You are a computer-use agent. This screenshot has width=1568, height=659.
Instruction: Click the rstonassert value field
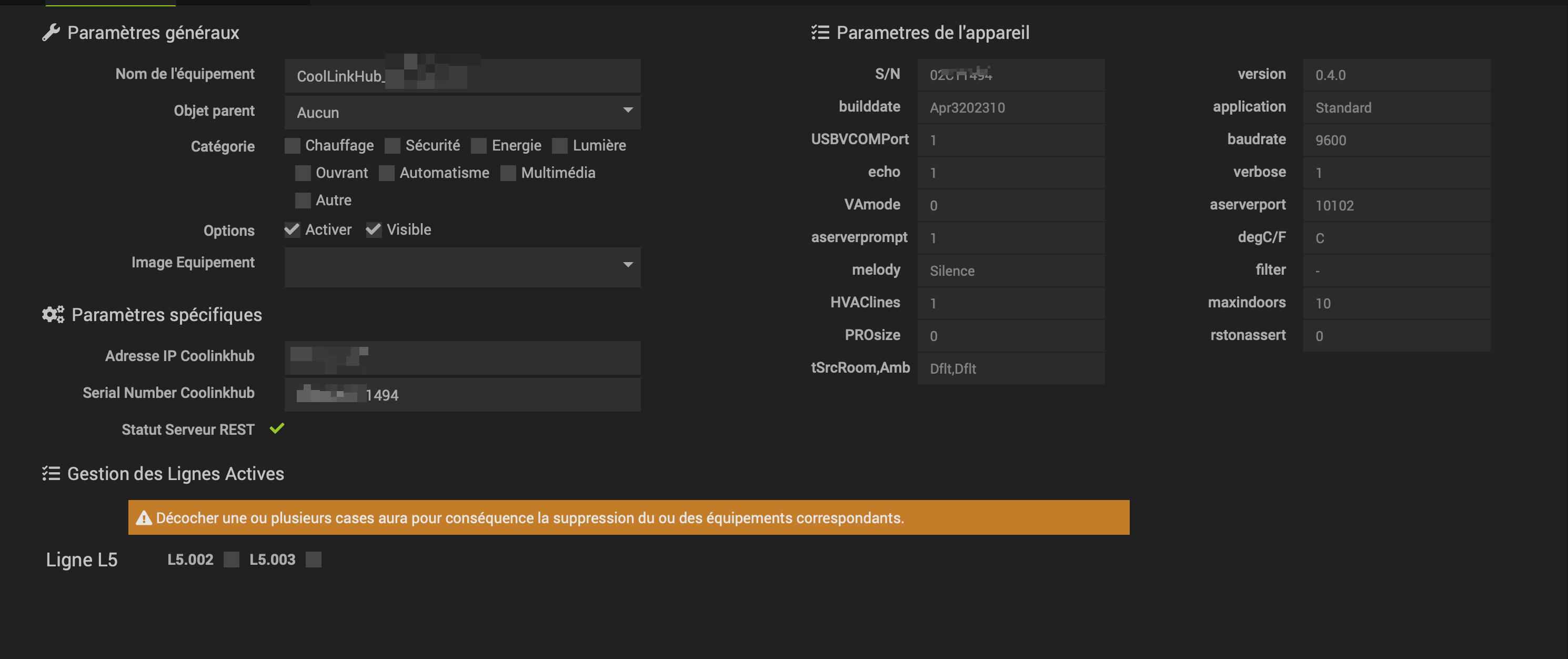[1396, 336]
